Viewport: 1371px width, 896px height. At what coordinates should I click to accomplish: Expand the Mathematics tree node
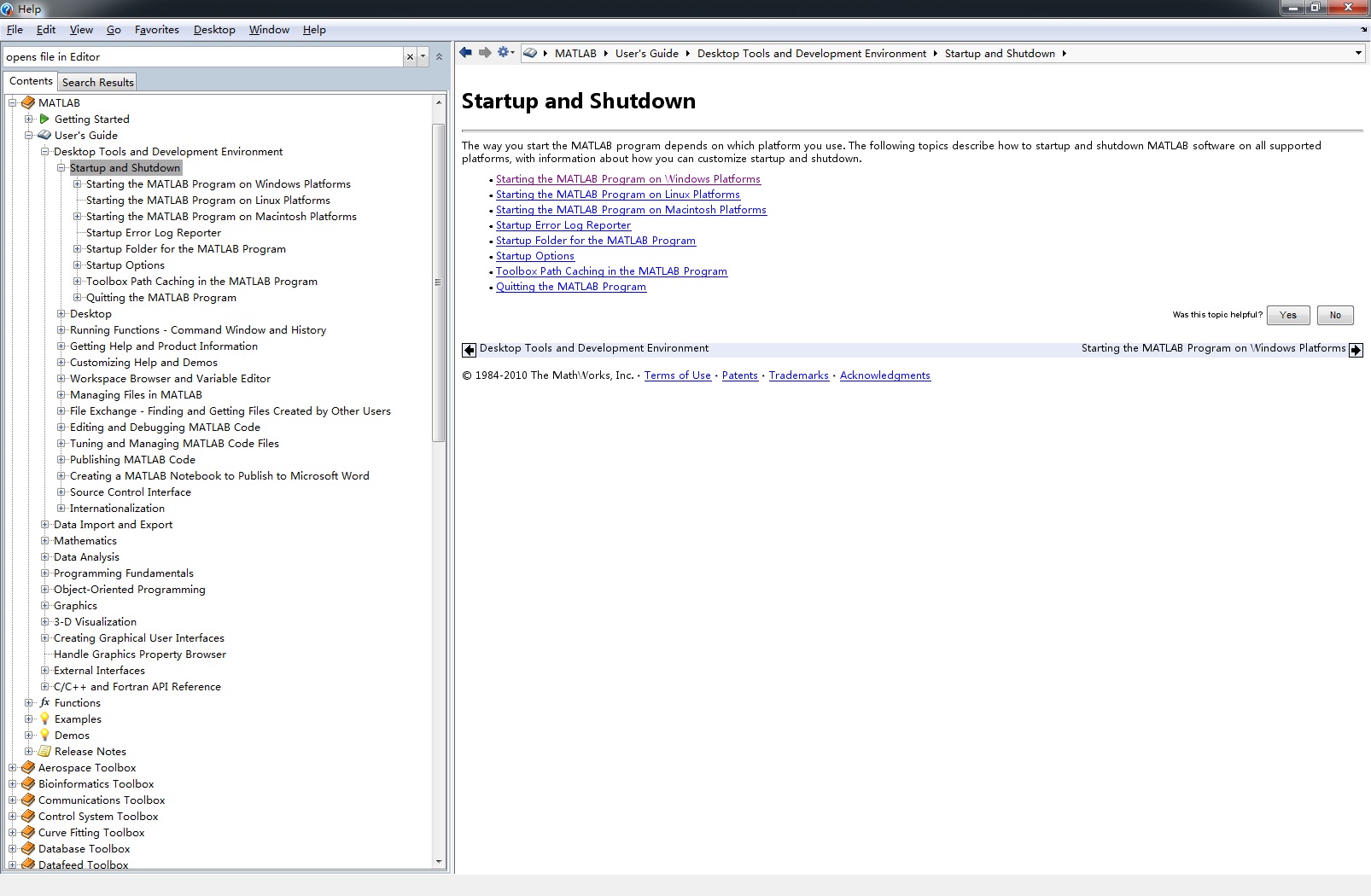coord(45,540)
